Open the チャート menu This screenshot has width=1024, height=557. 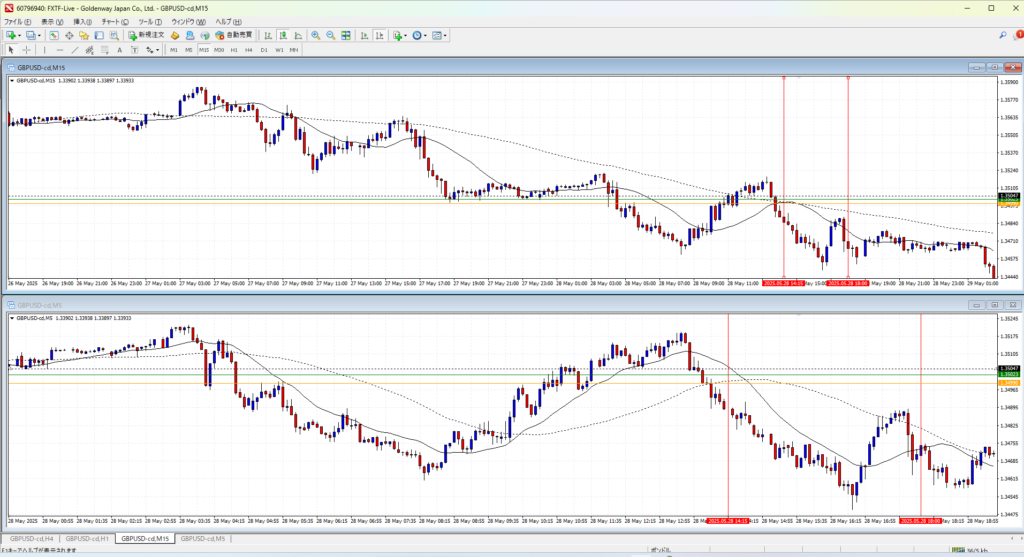point(109,21)
